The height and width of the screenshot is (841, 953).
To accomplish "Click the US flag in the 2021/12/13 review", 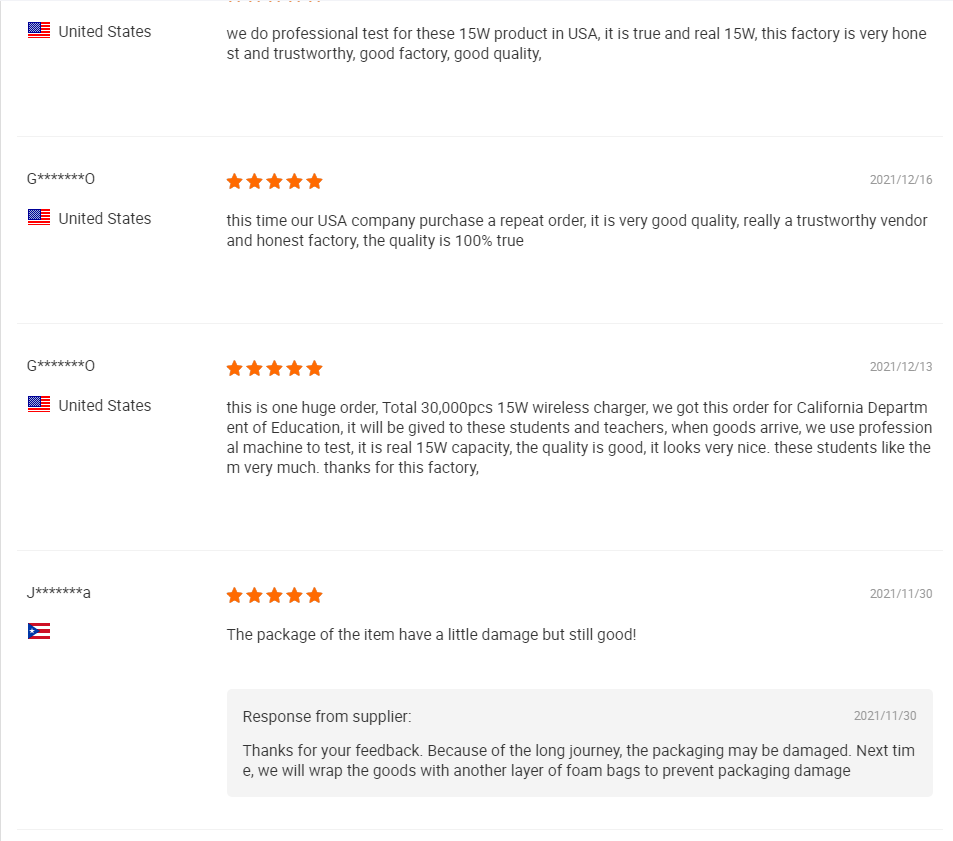I will [x=39, y=405].
